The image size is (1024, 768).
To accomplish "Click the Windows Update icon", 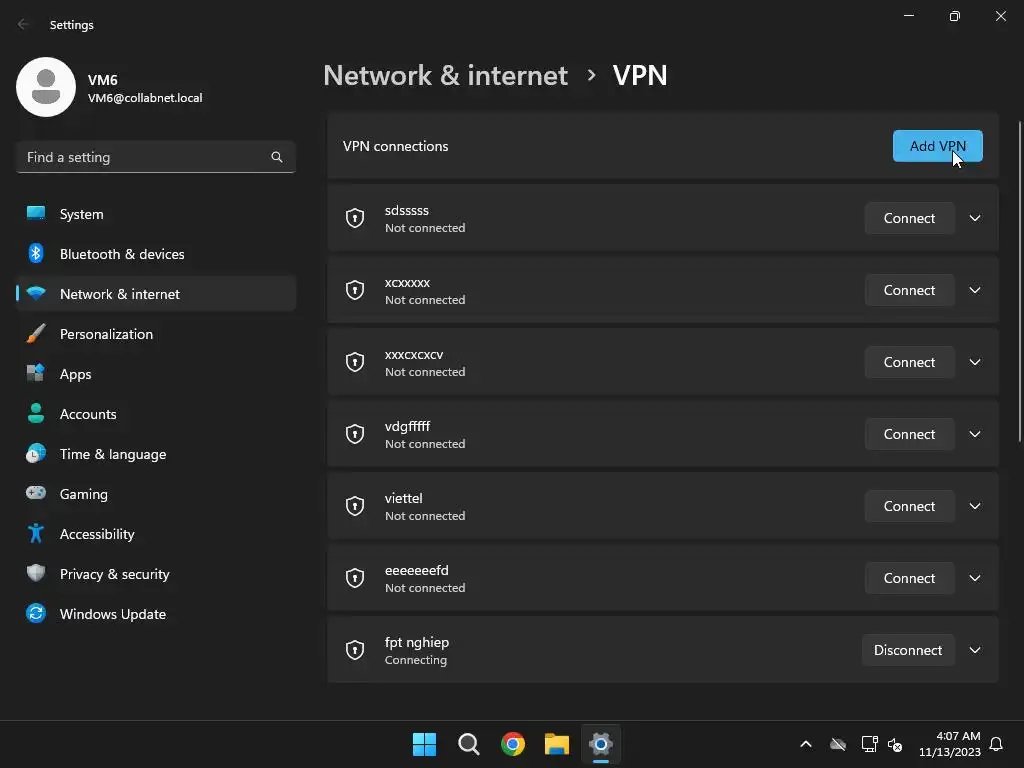I will (36, 614).
